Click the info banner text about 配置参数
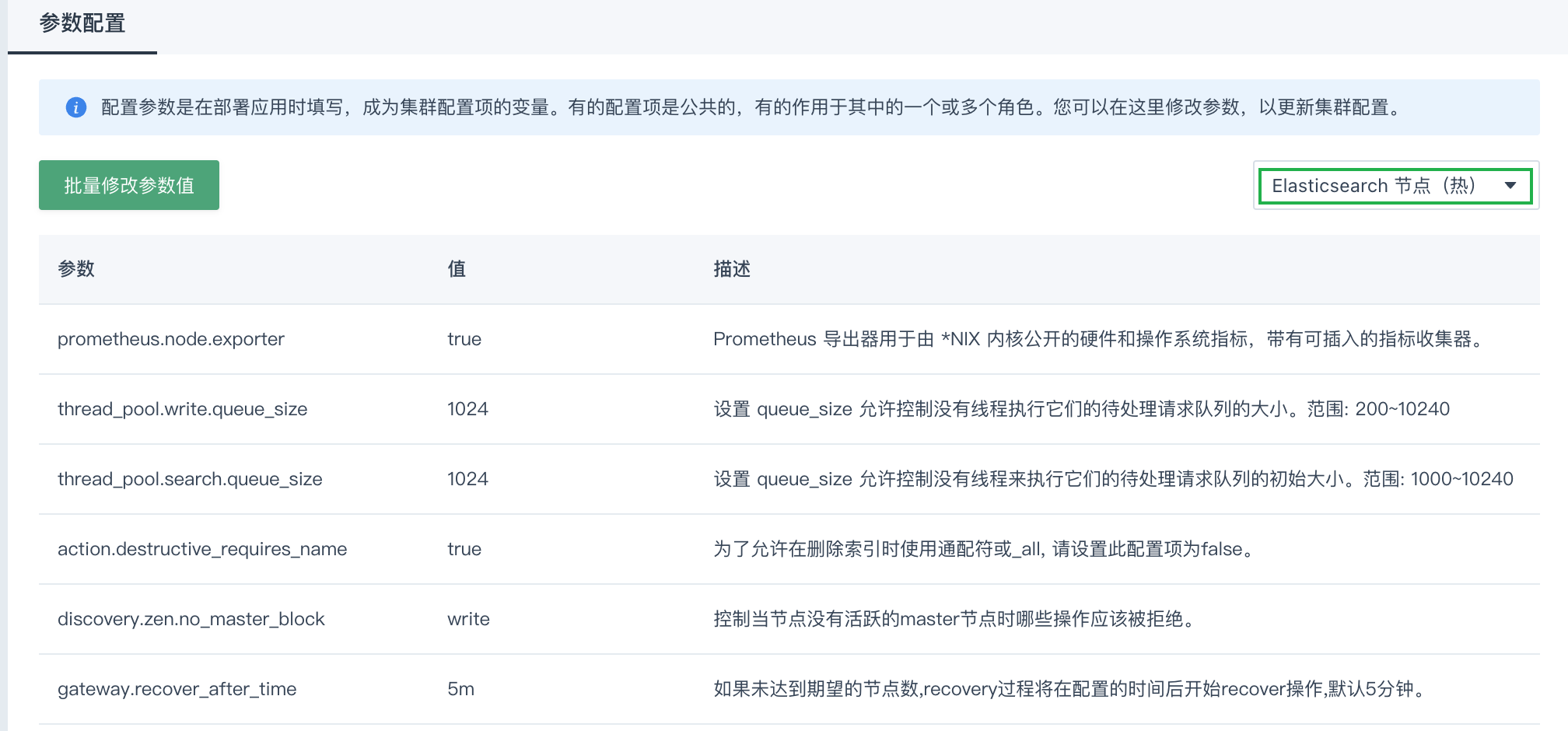This screenshot has height=731, width=1568. coord(753,107)
